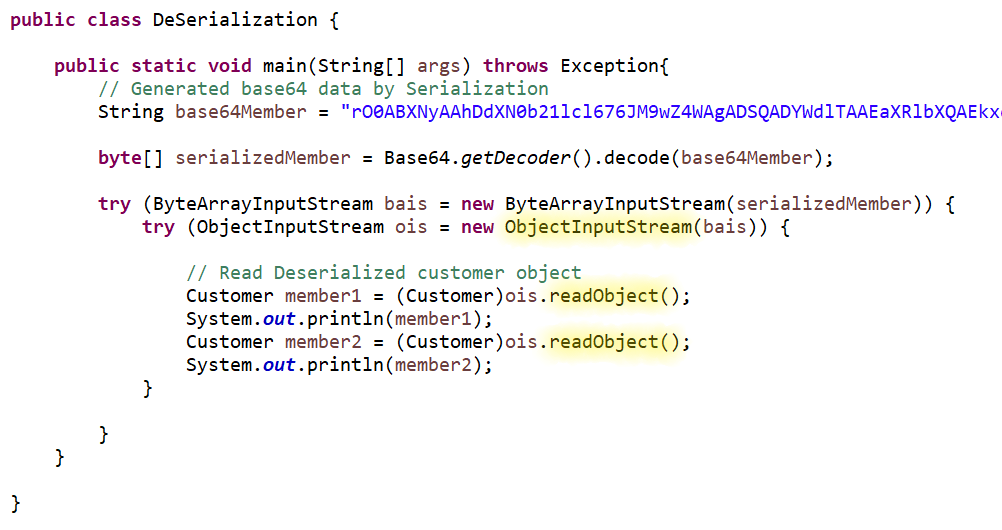Click the main method name
Viewport: 1002px width, 530px height.
[x=284, y=66]
